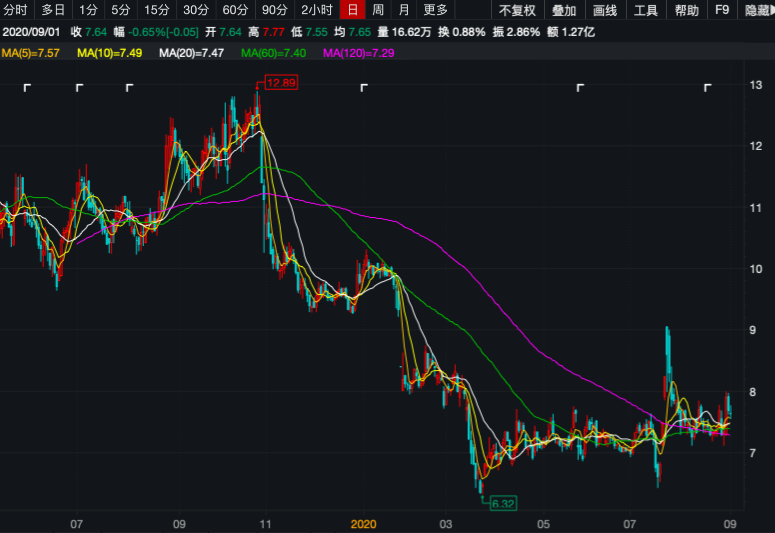Switch to the 月 monthly chart period

(404, 11)
